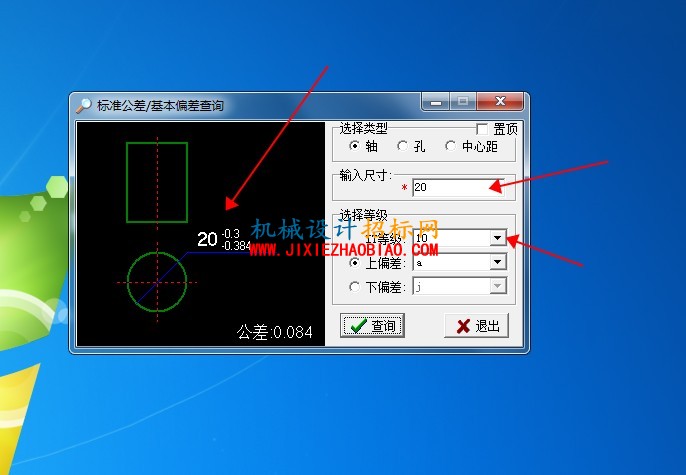The height and width of the screenshot is (475, 686).
Task: Close the window with the red X
Action: click(x=500, y=101)
